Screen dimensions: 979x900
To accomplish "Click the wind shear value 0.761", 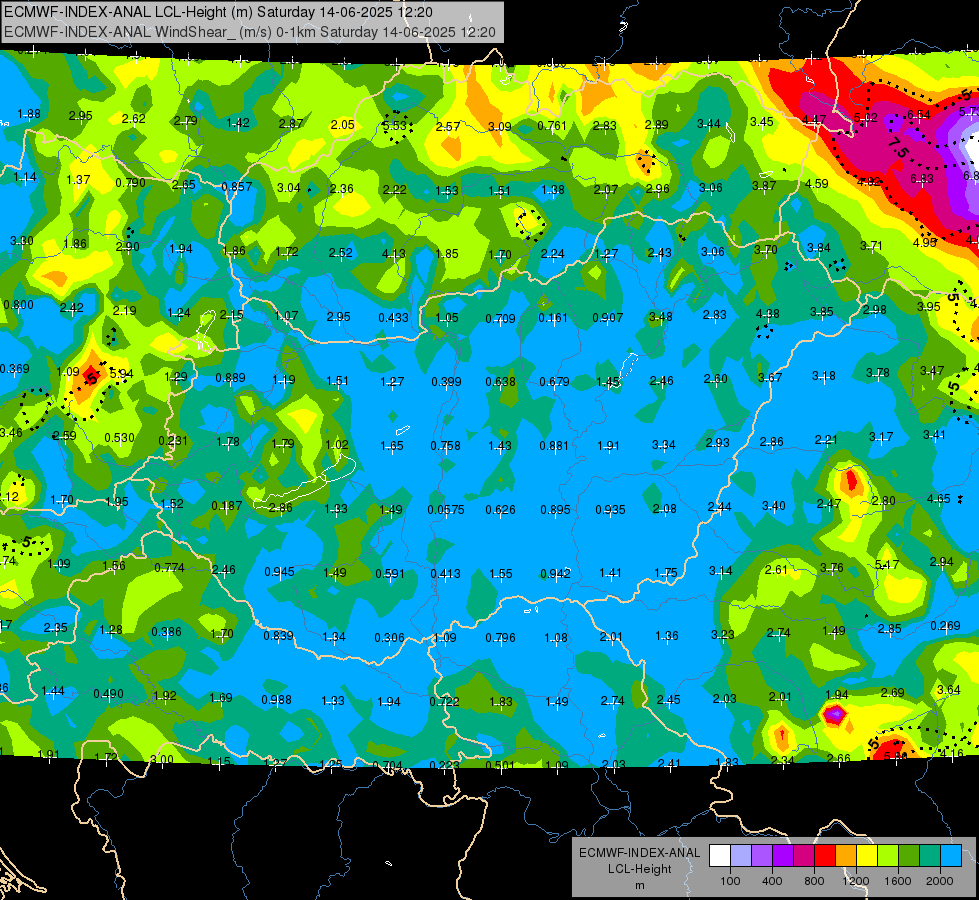I will click(552, 126).
